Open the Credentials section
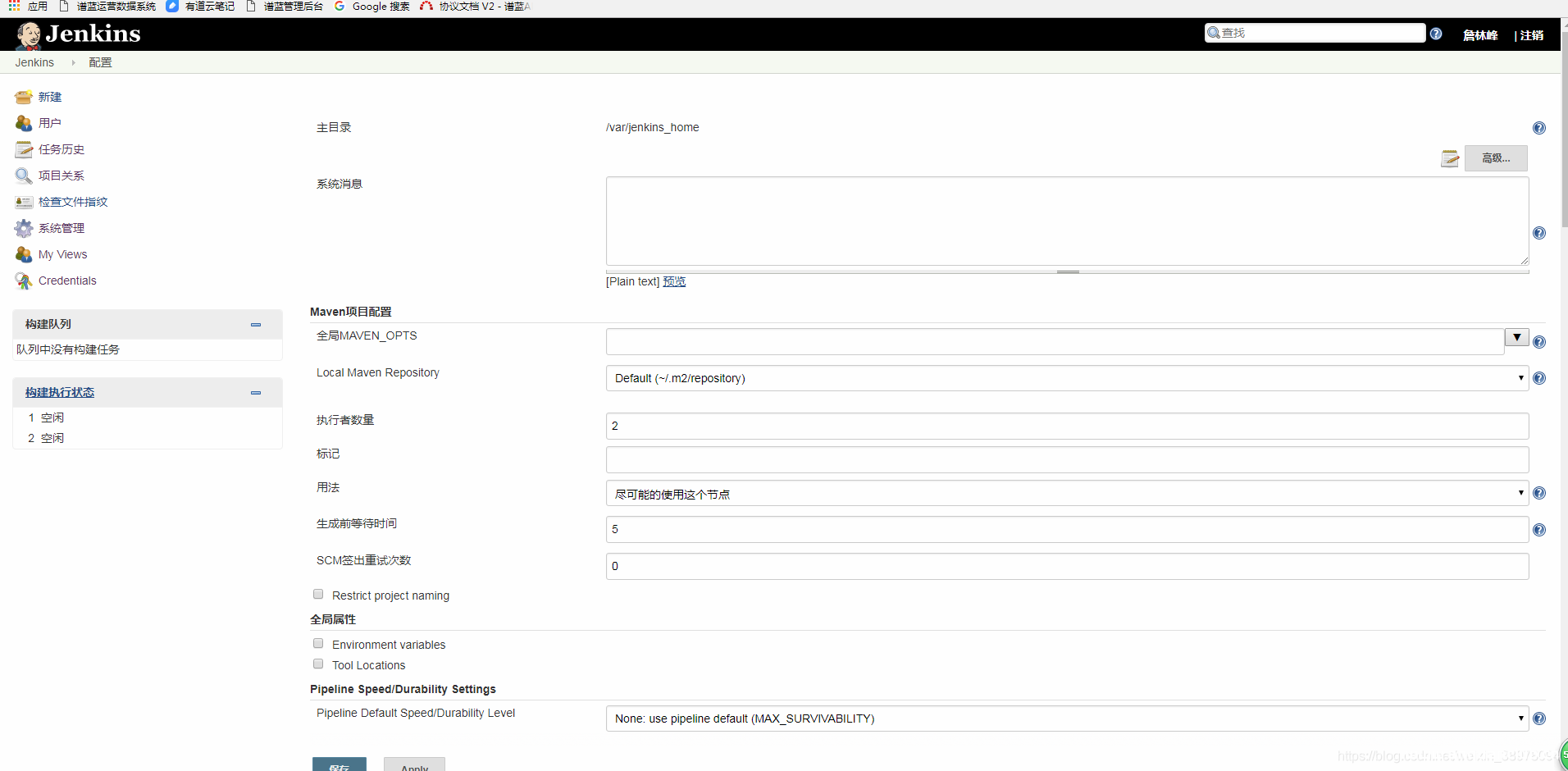The width and height of the screenshot is (1568, 771). (66, 281)
